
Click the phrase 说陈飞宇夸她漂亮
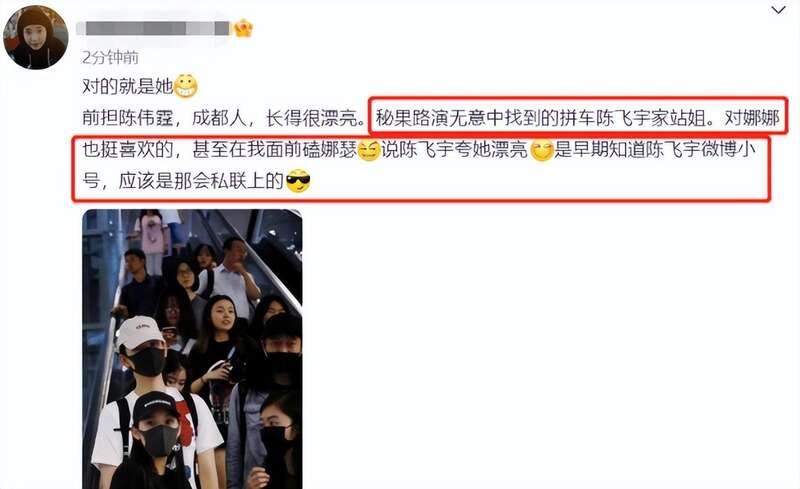point(455,150)
